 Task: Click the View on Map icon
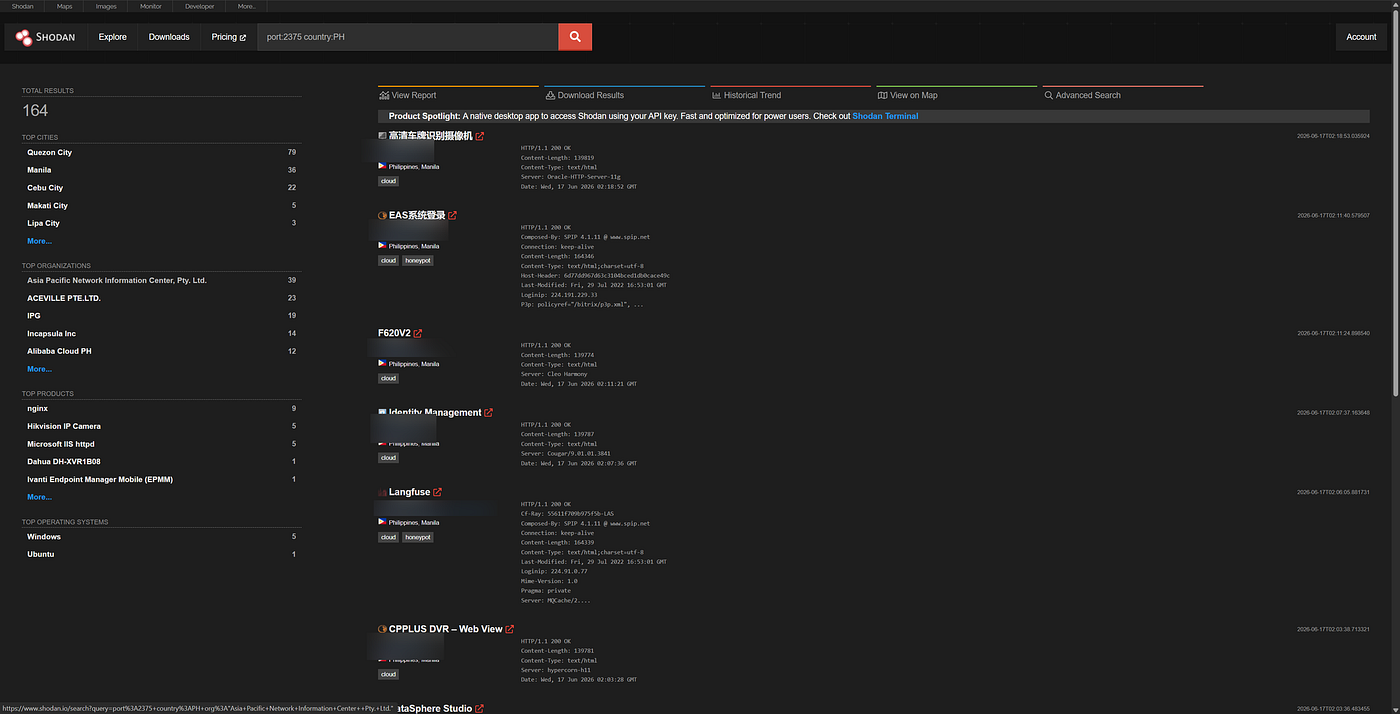882,95
